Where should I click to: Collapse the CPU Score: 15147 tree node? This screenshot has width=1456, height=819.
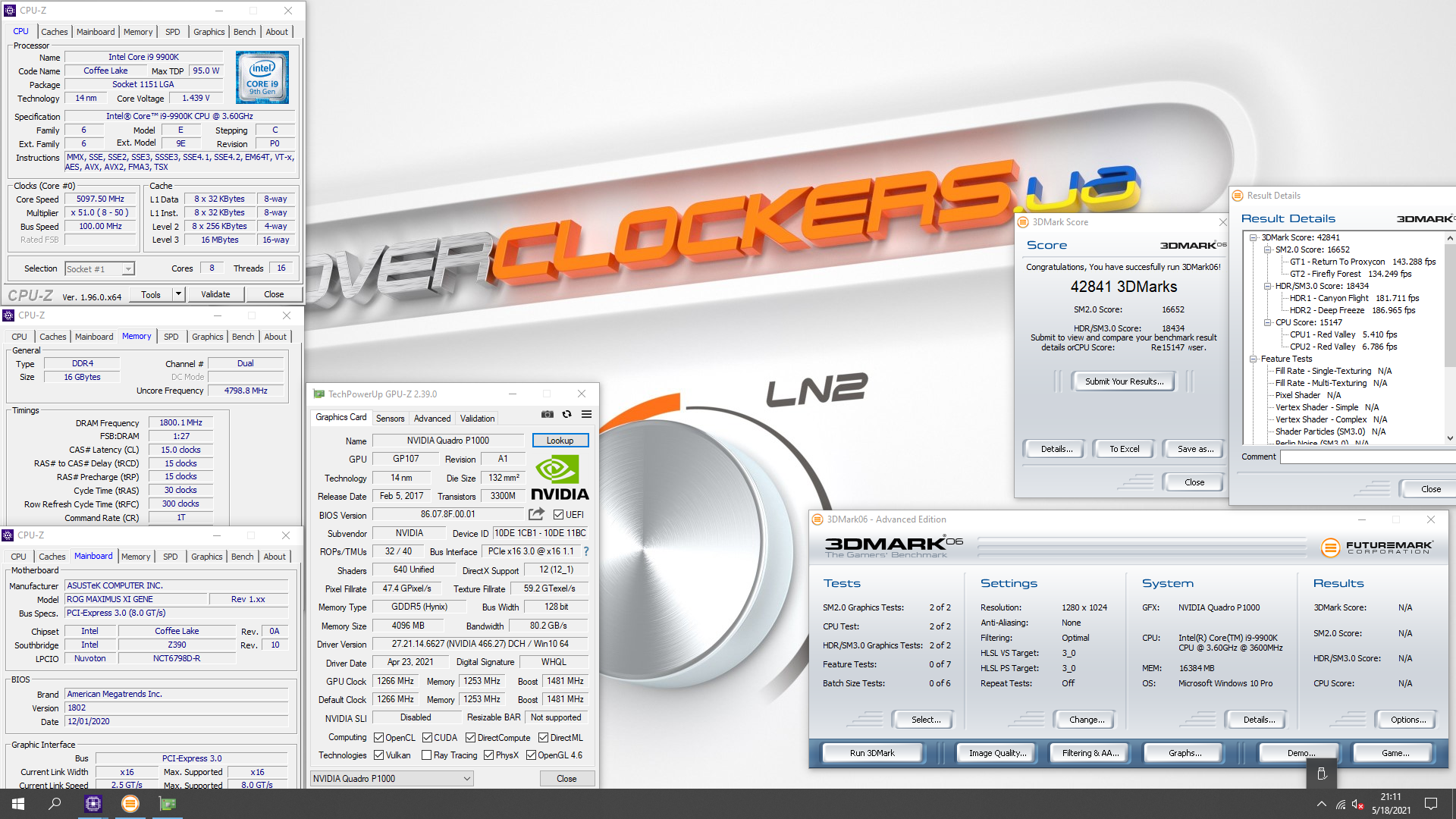click(x=1267, y=322)
